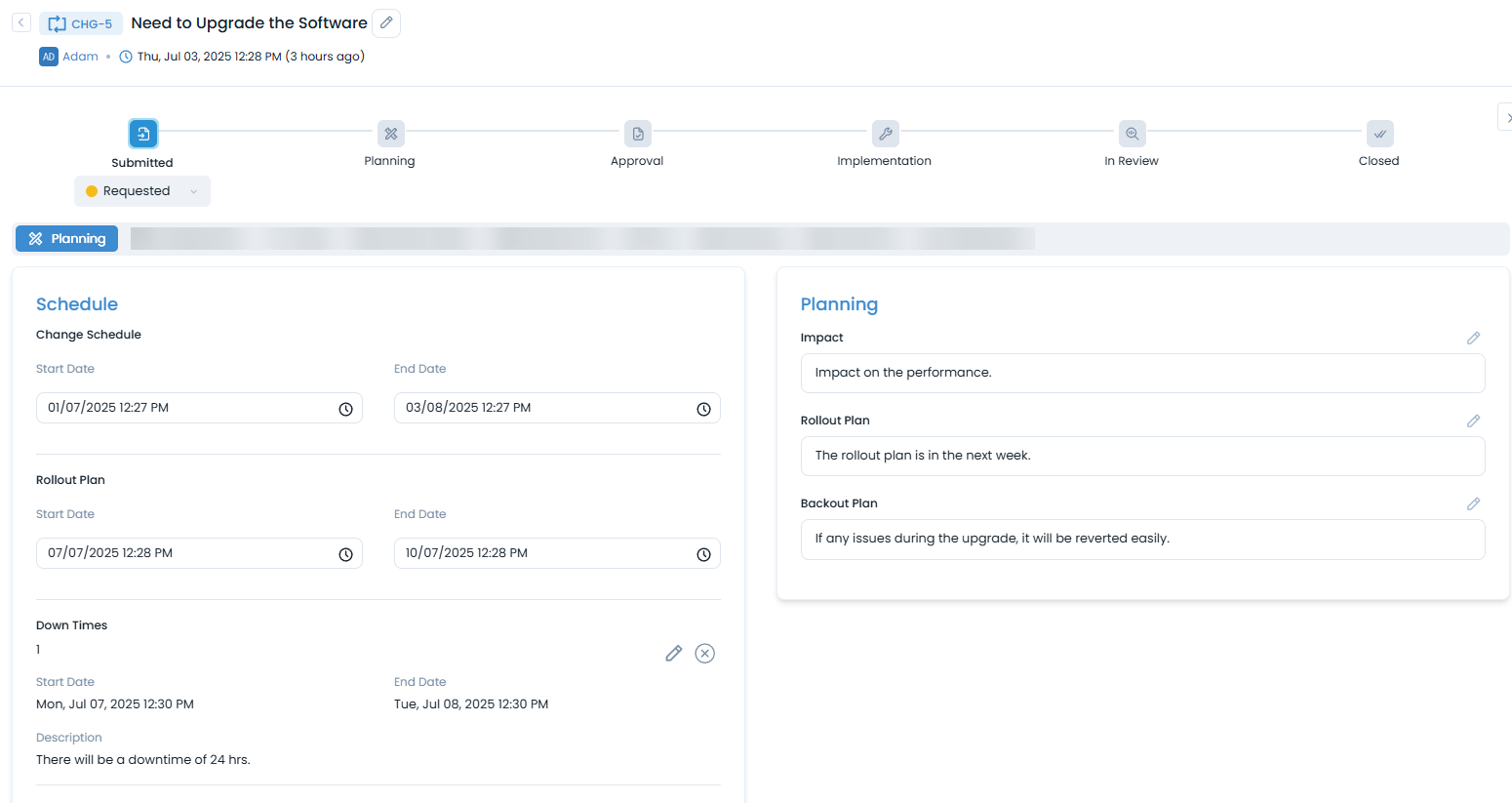Remove the Down Times entry

tap(704, 654)
